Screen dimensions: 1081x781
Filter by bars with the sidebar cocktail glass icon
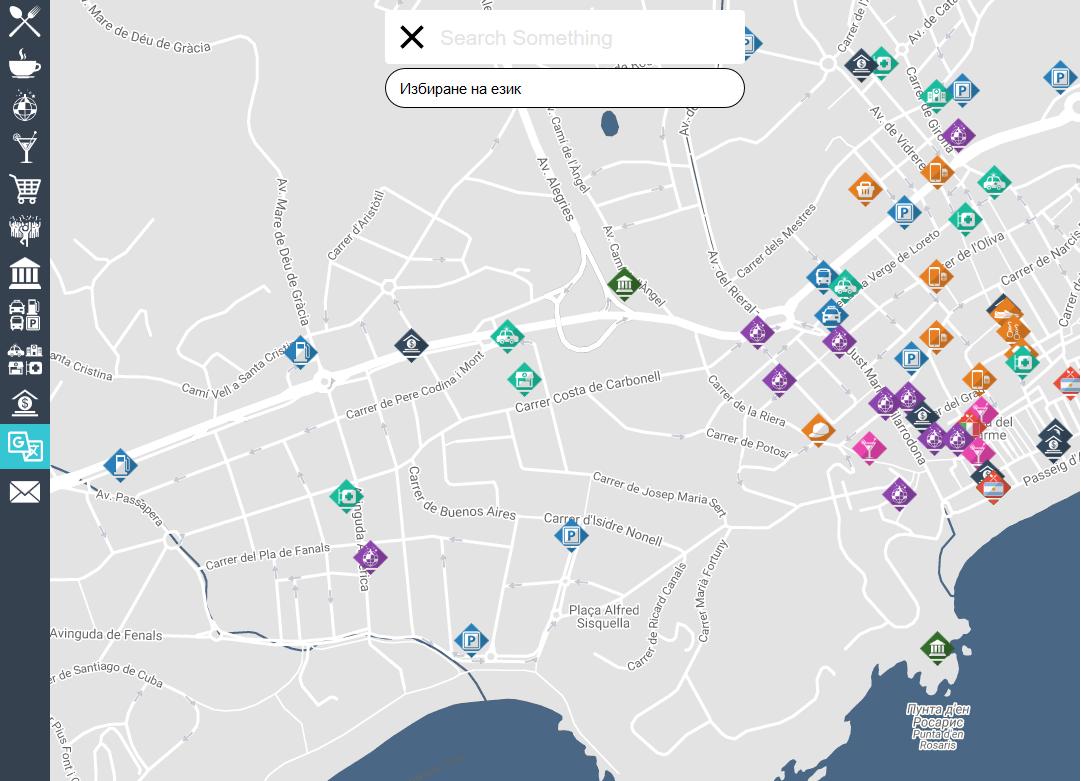click(25, 148)
